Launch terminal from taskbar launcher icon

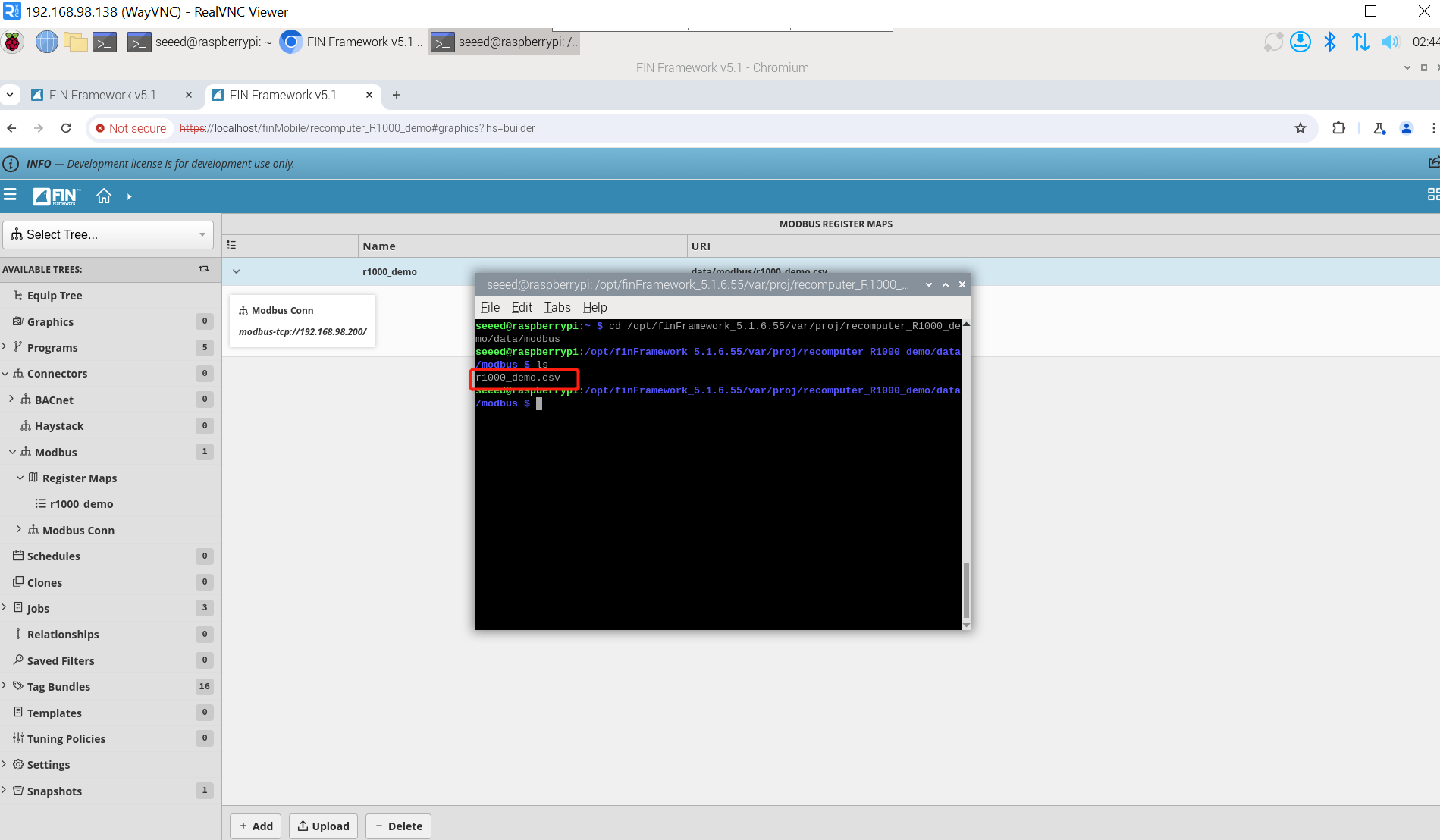(105, 42)
